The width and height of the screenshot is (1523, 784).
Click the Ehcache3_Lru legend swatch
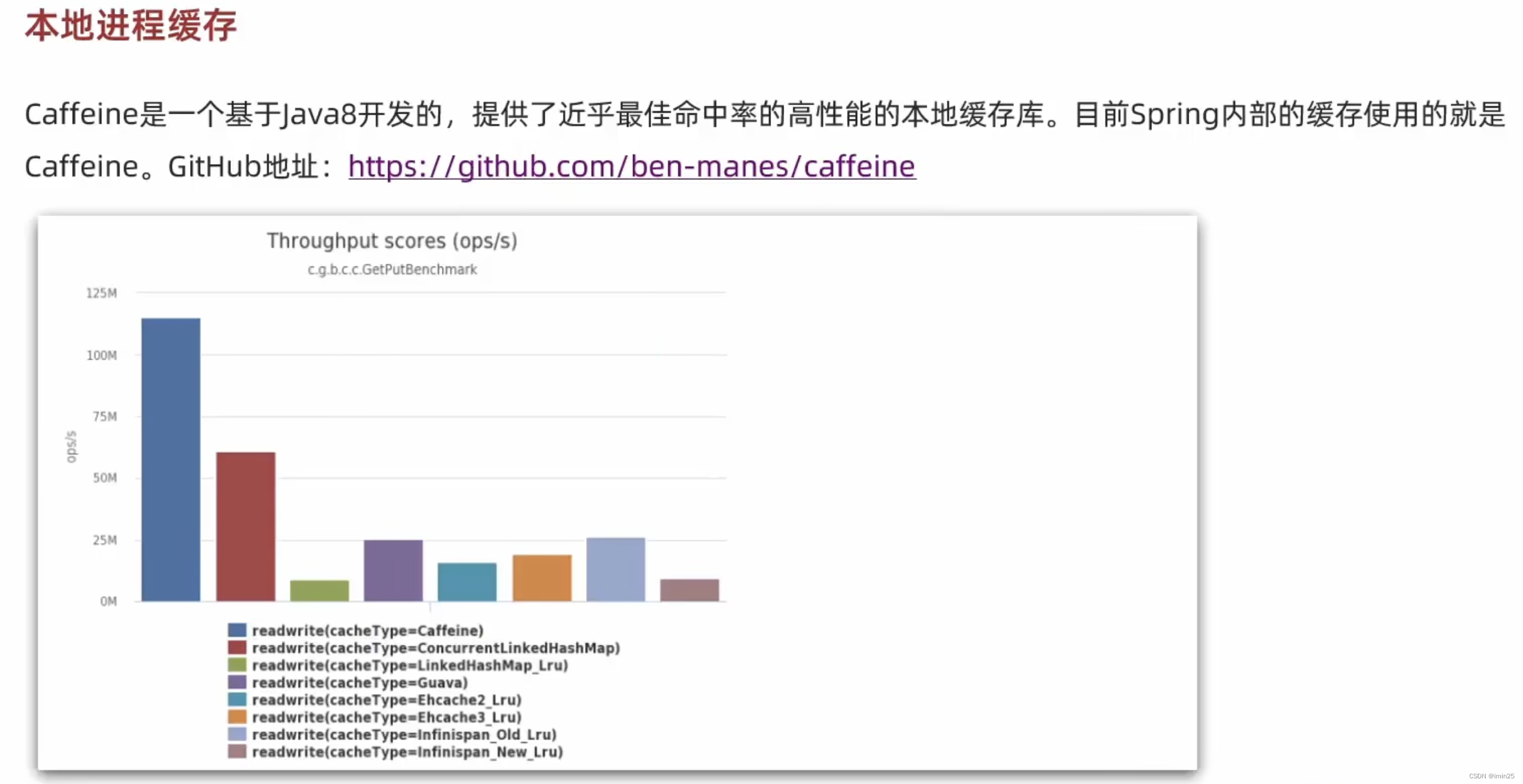click(x=237, y=717)
